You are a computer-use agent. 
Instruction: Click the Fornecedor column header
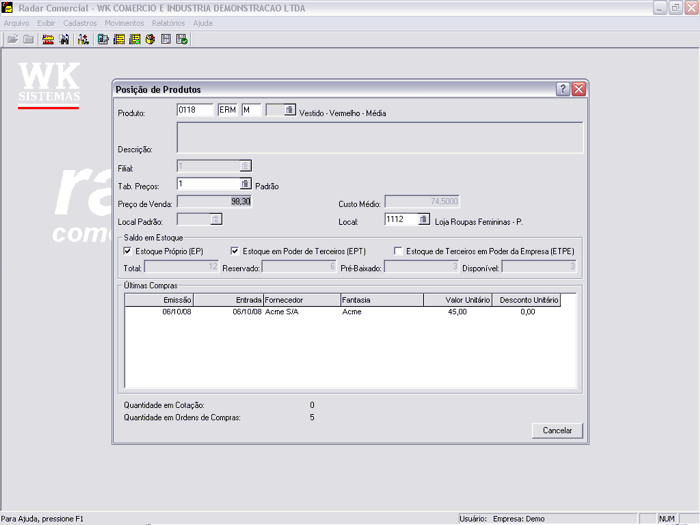pyautogui.click(x=301, y=299)
